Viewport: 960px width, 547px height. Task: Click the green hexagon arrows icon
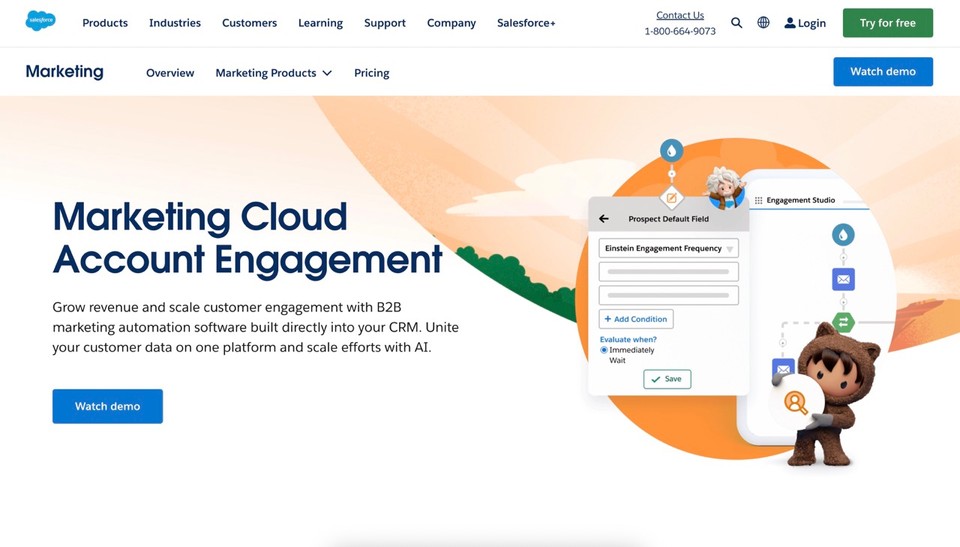coord(843,322)
